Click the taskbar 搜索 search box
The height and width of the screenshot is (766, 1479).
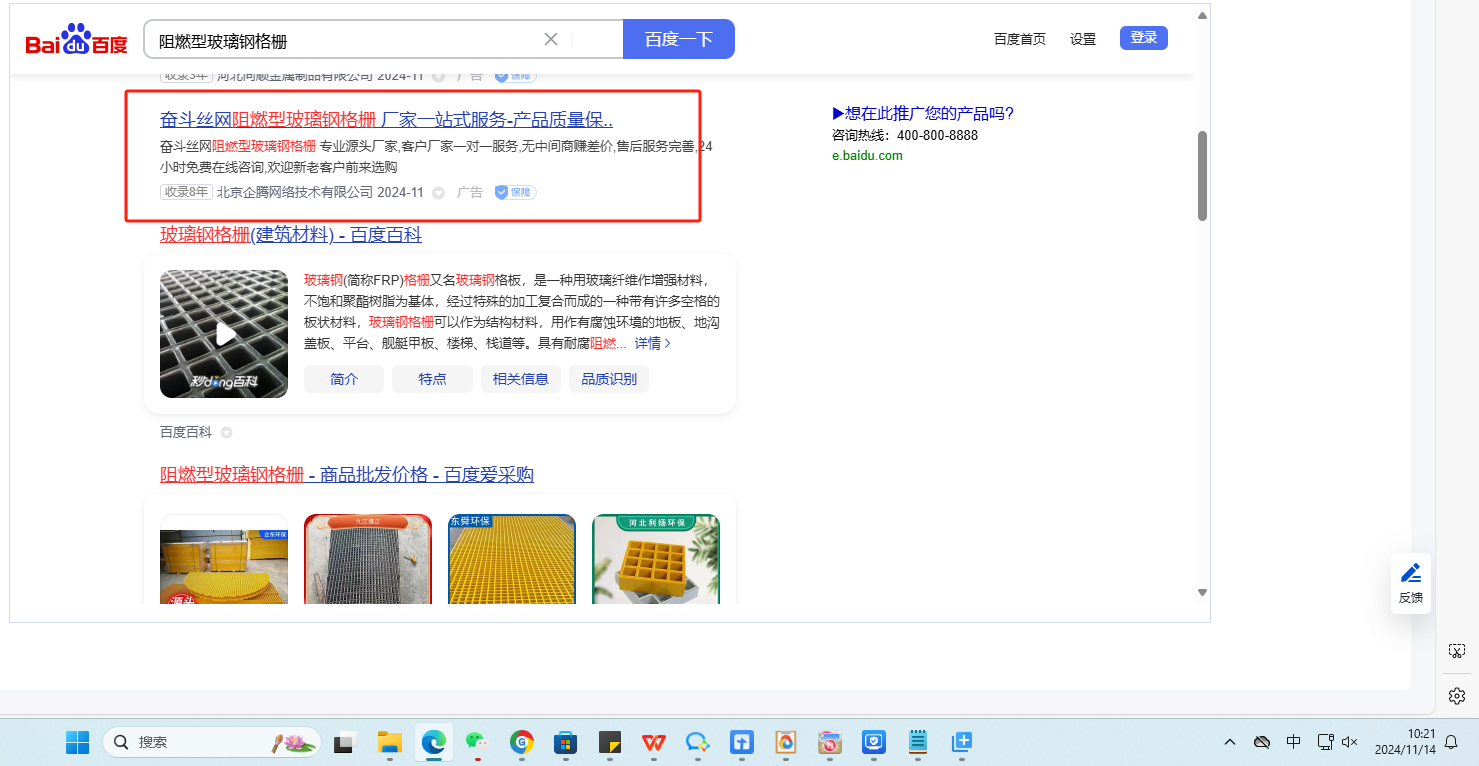[211, 742]
